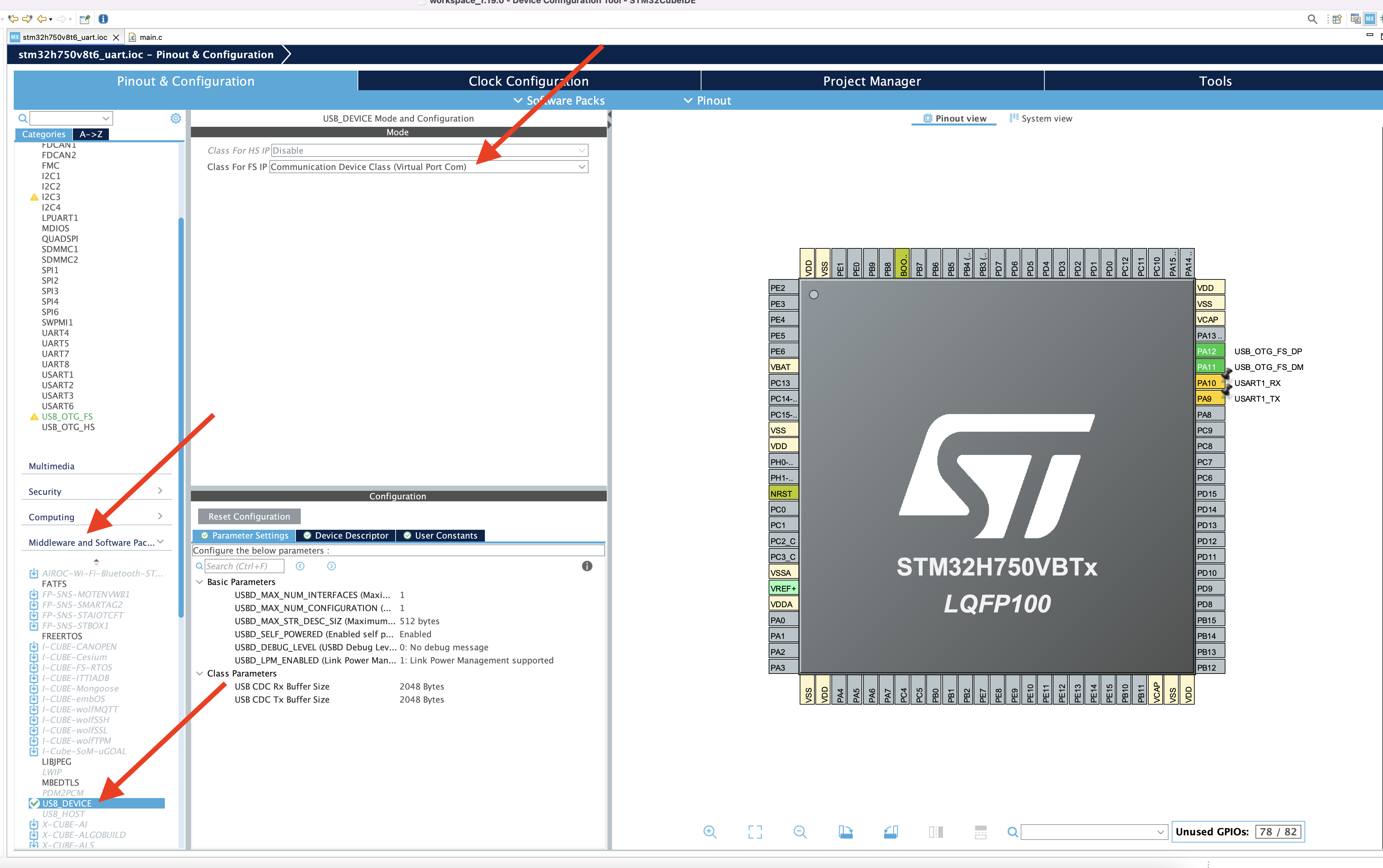Rotate the chip view counter-clockwise
Screen dimensions: 1383x868
[x=891, y=832]
